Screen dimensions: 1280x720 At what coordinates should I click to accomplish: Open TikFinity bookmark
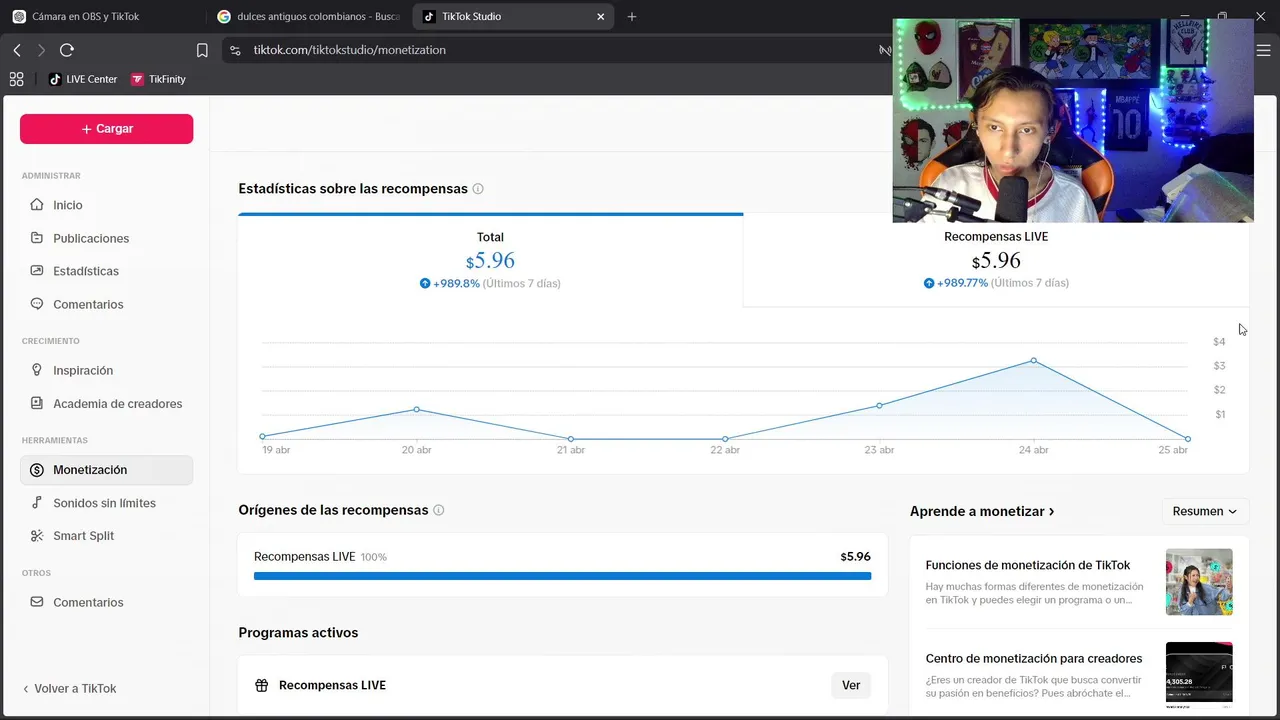pyautogui.click(x=158, y=79)
